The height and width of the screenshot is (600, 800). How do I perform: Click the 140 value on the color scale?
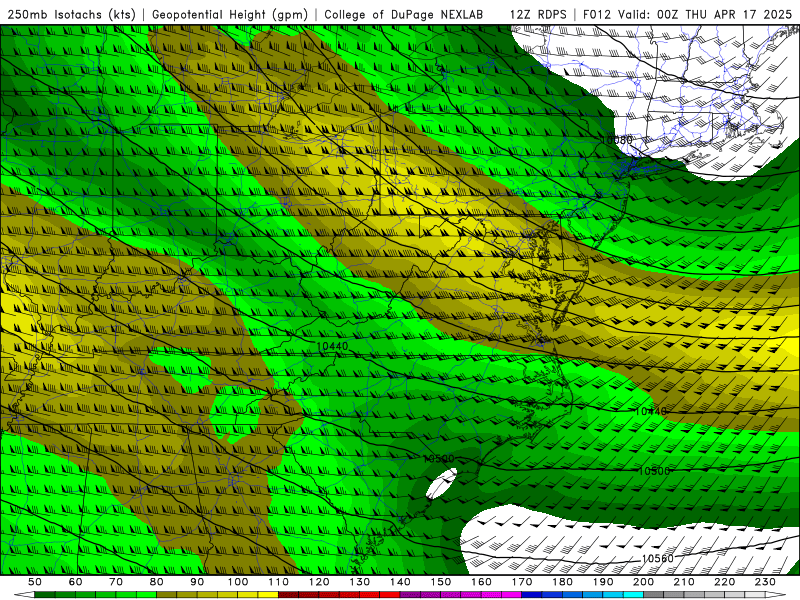[400, 582]
